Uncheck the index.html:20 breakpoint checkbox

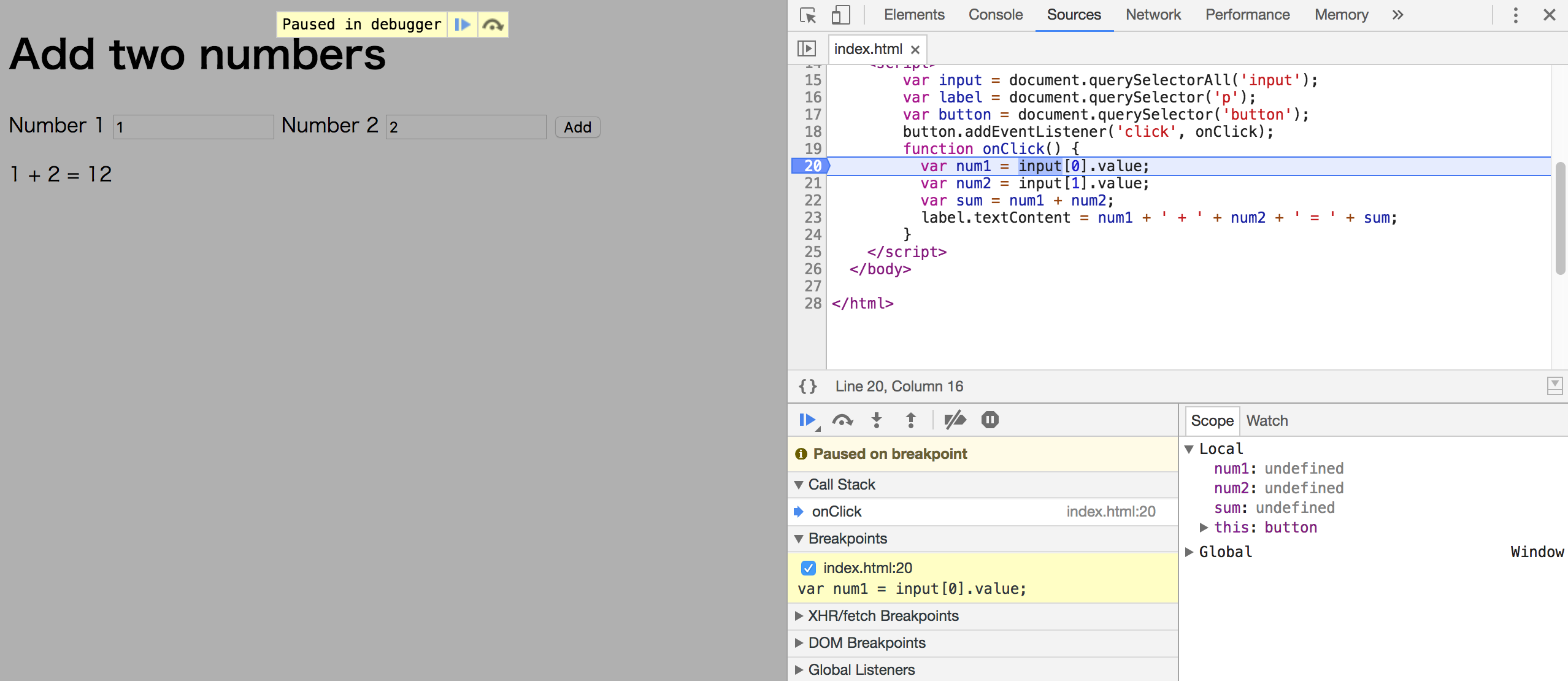click(808, 568)
